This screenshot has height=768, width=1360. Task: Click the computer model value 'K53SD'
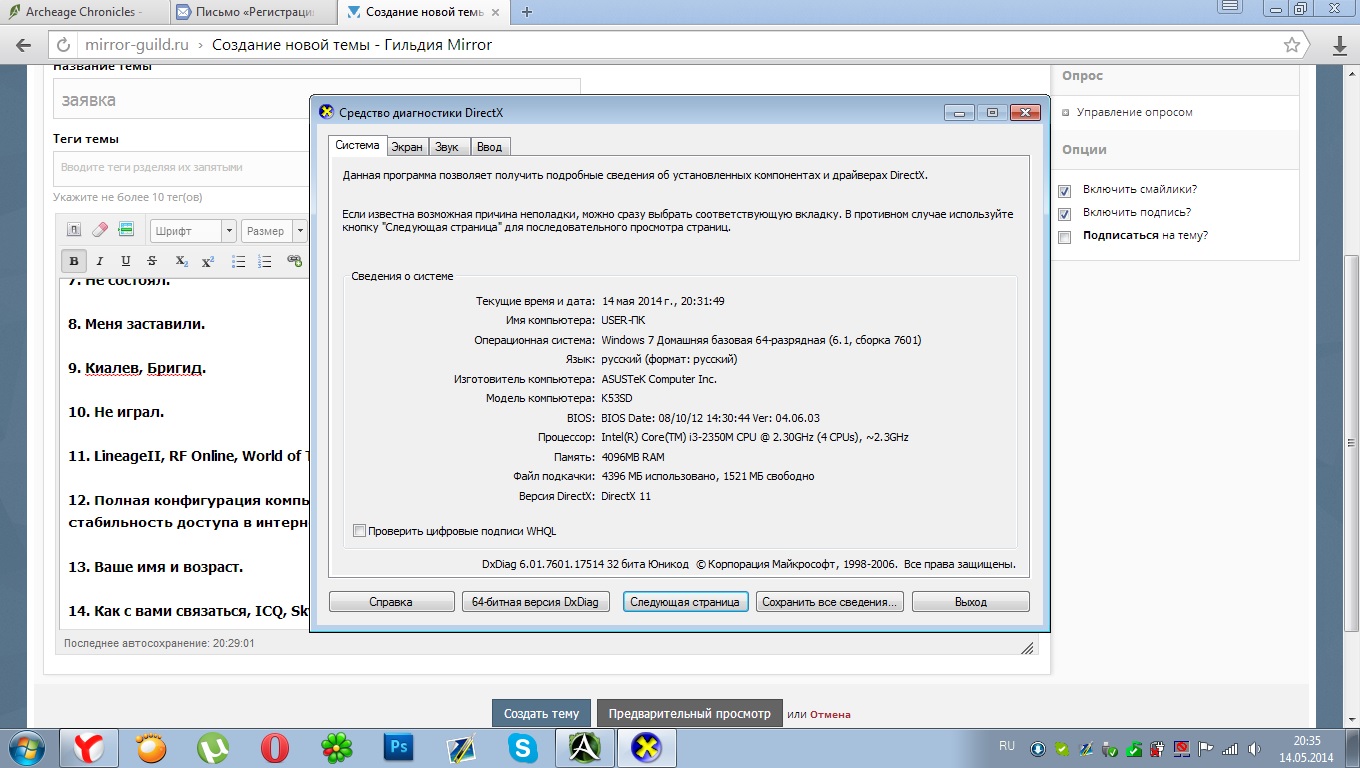pos(617,398)
